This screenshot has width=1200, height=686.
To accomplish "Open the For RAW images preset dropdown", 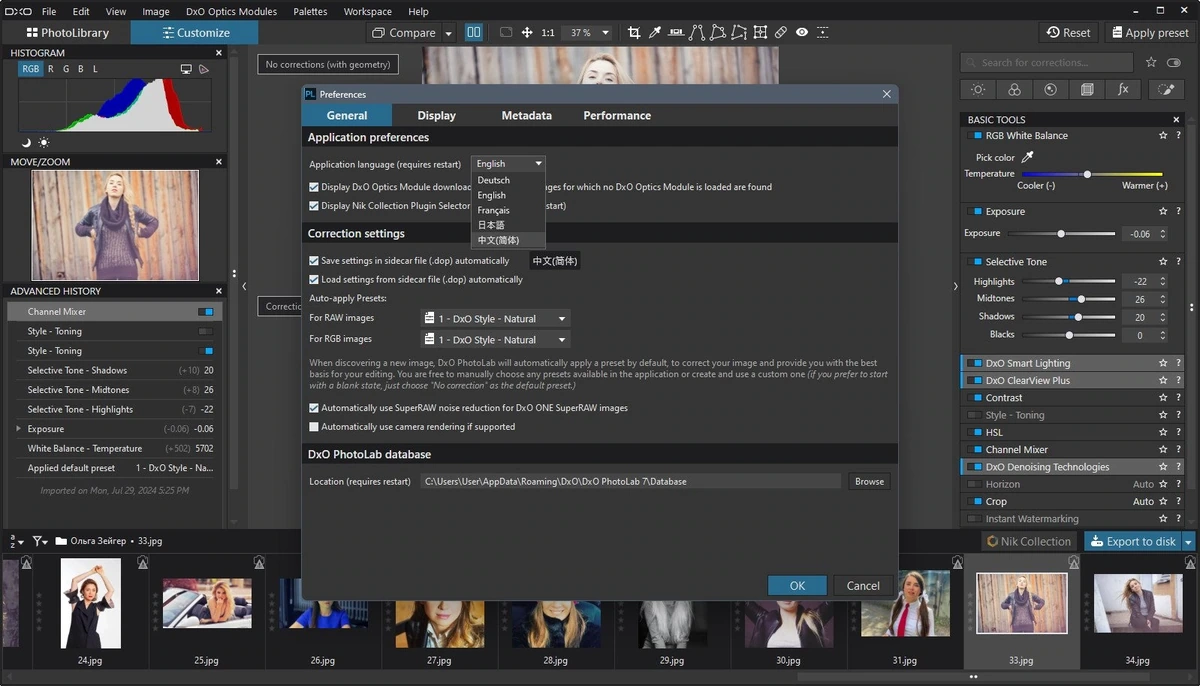I will 495,319.
